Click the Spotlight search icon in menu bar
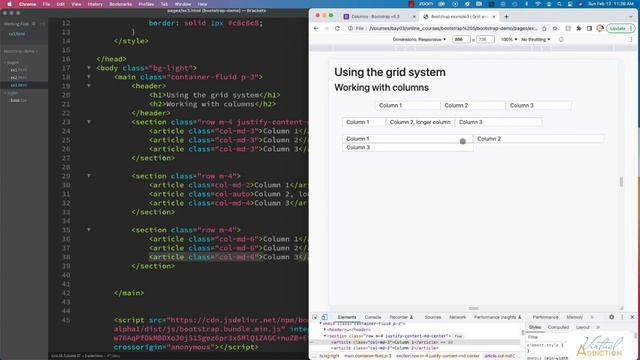The height and width of the screenshot is (360, 640). 559,4
